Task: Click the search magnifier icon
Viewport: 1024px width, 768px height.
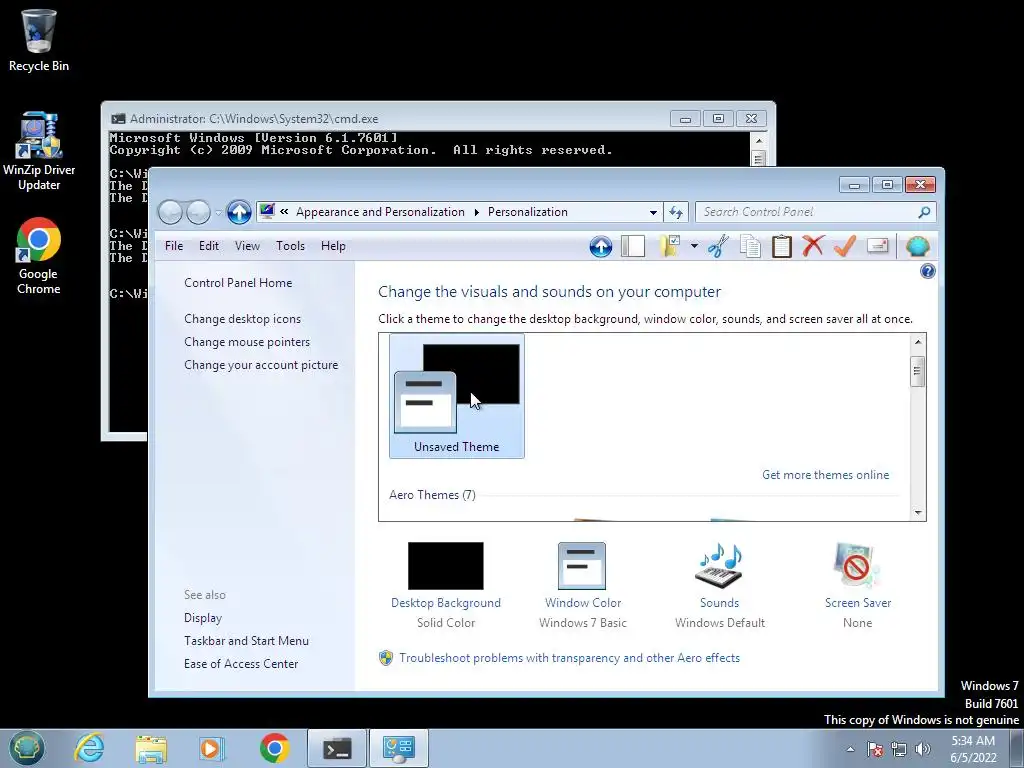Action: point(924,212)
